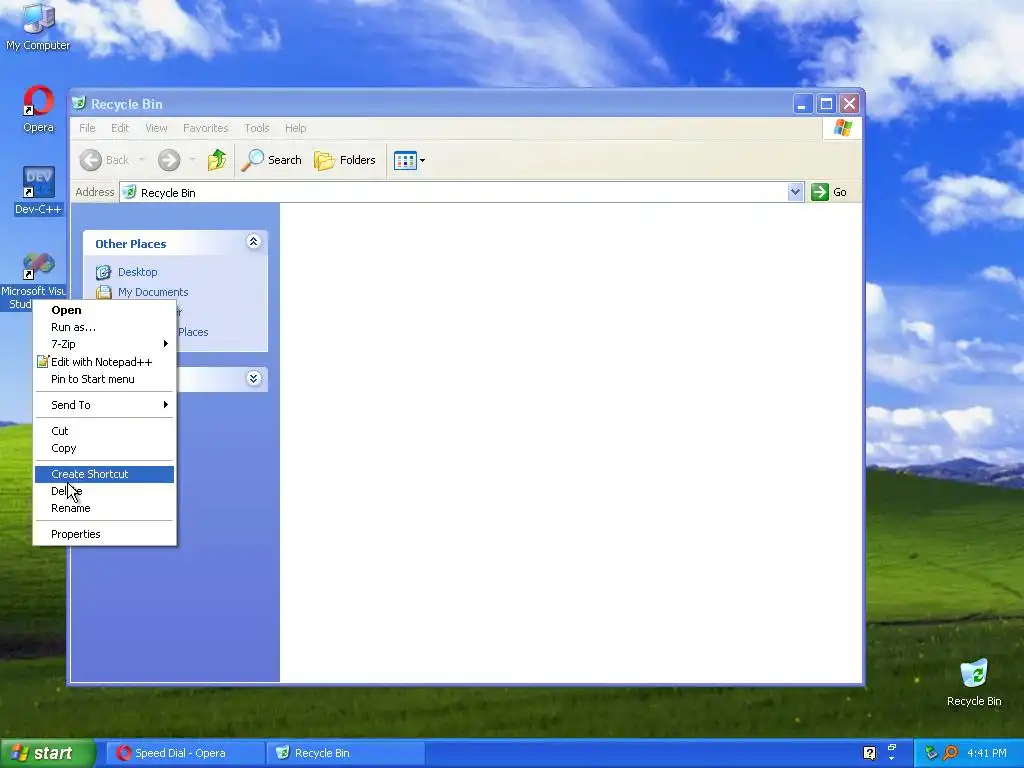1024x768 pixels.
Task: Open My Computer desktop icon
Action: pyautogui.click(x=38, y=27)
